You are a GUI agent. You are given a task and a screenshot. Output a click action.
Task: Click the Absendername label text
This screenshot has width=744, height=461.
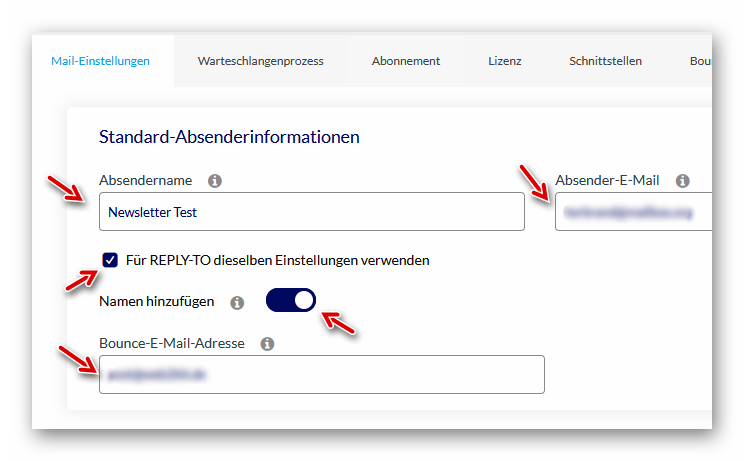[146, 181]
